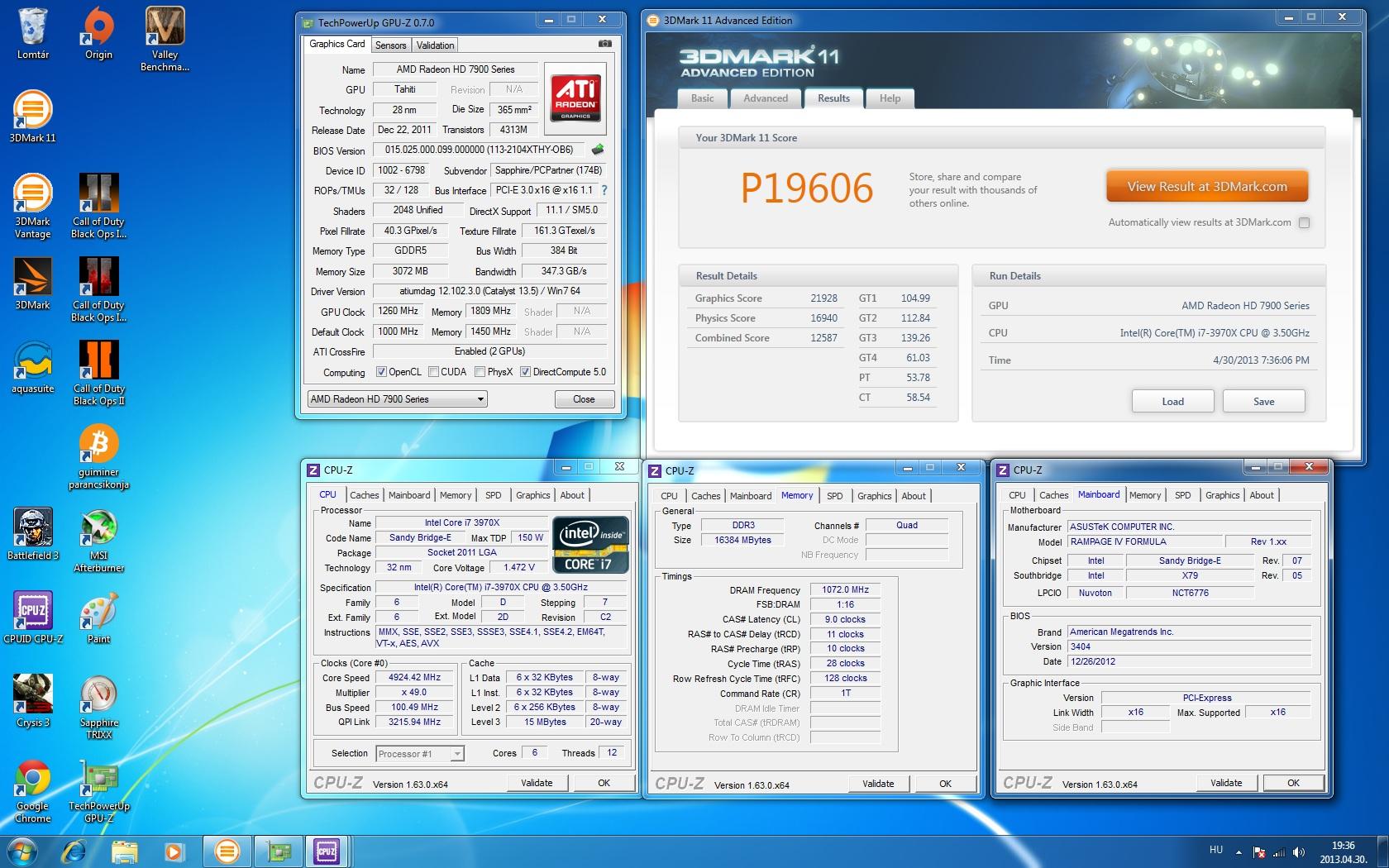
Task: Switch to the Validation tab in GPU-Z
Action: (x=435, y=45)
